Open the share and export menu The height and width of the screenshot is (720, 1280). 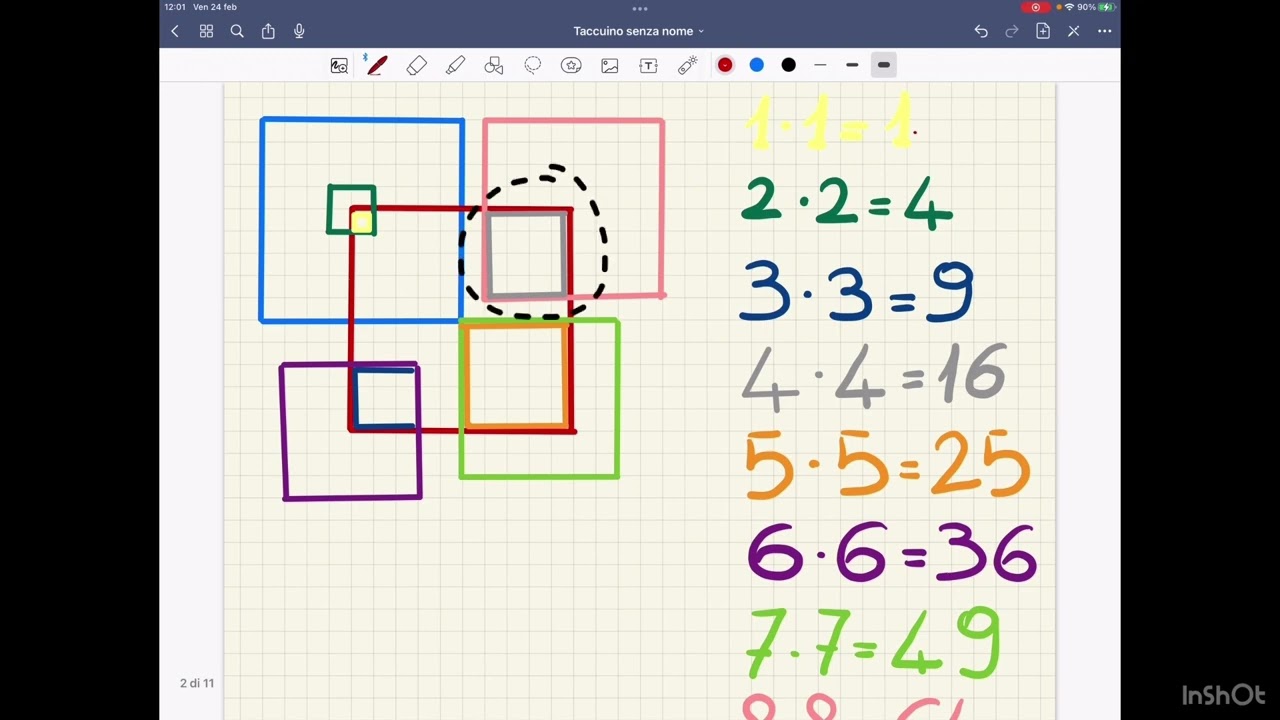(268, 31)
